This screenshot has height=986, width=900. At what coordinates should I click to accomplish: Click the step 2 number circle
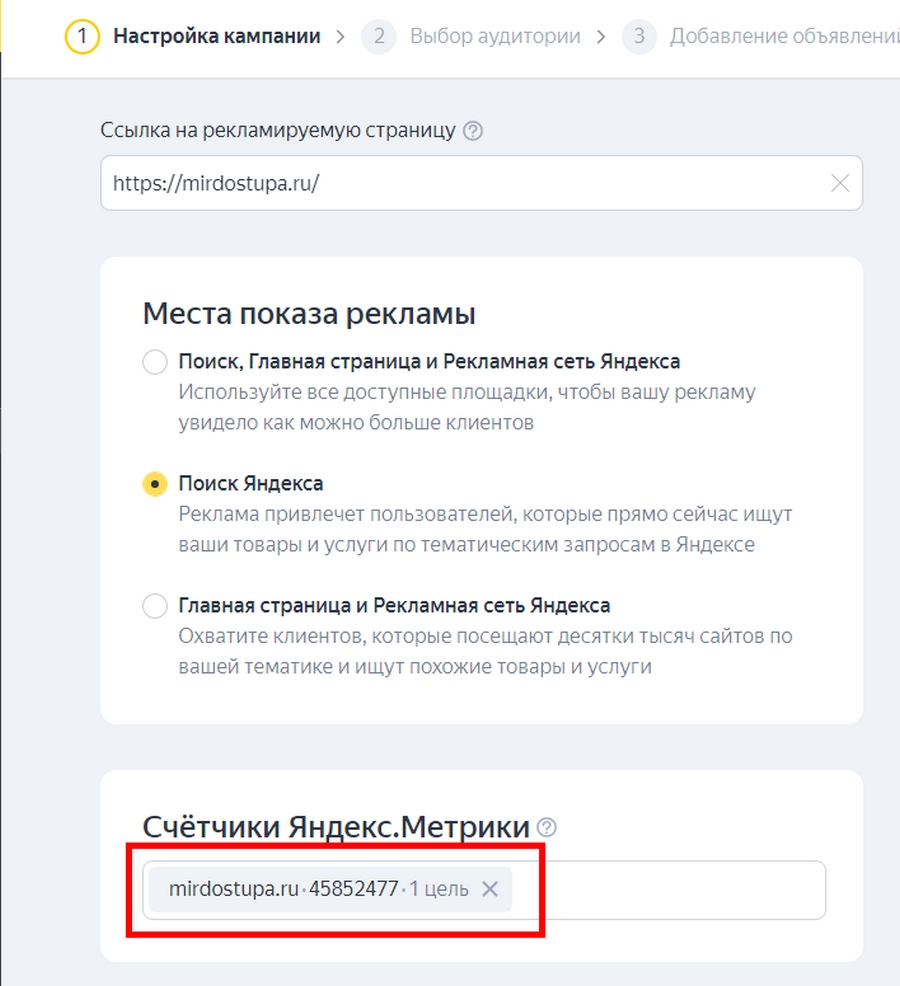click(x=379, y=37)
